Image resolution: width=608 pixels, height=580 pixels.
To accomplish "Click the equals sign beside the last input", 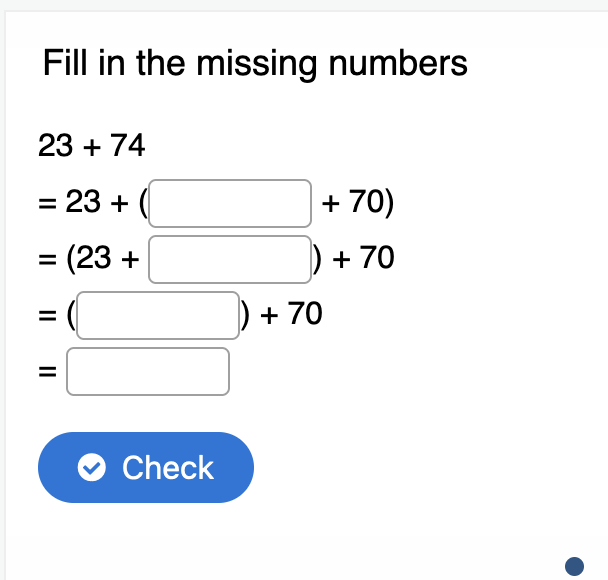I will pyautogui.click(x=46, y=372).
